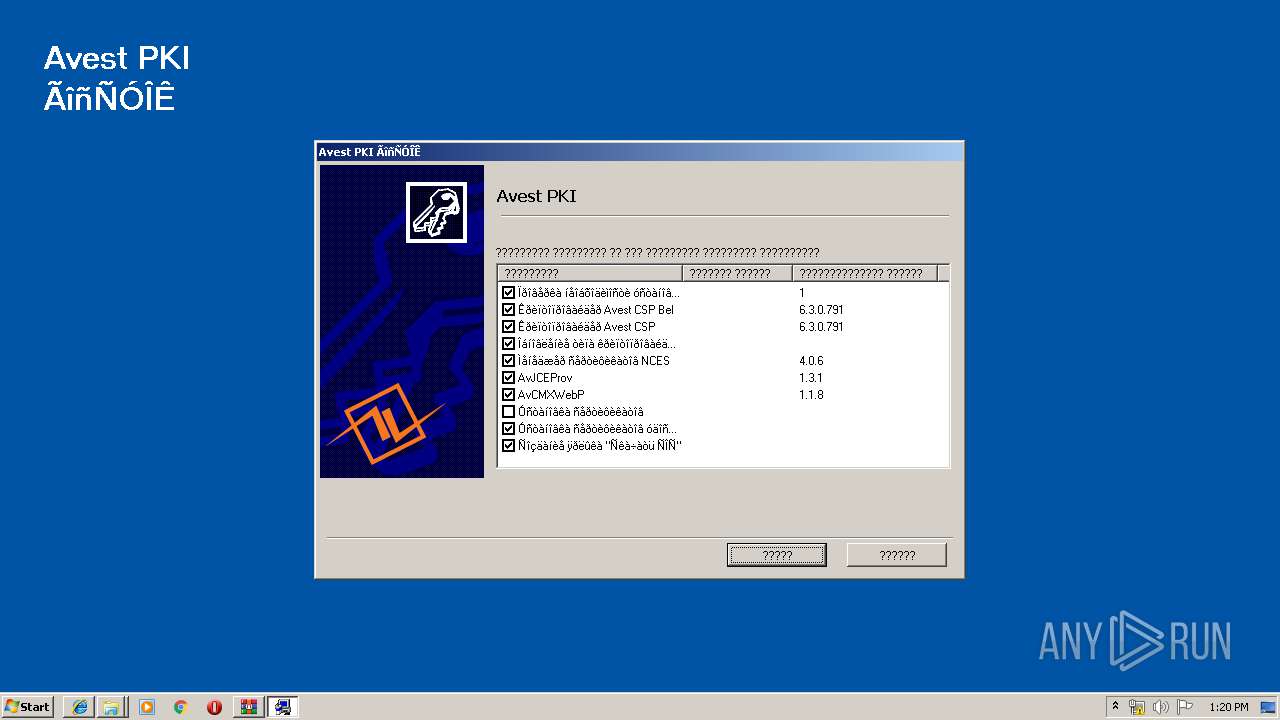Select the AvCMXWebP row label
Screen dimensions: 1280x720
pos(551,395)
